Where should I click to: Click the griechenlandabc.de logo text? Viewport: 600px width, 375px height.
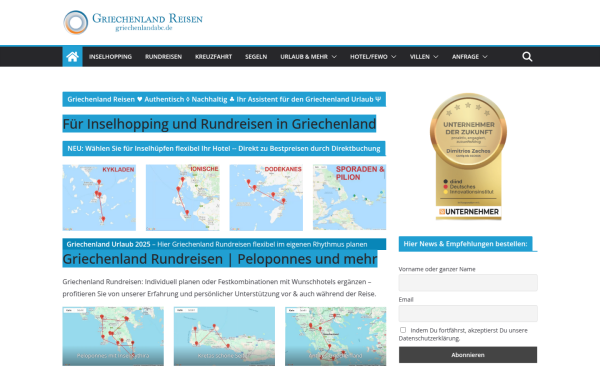144,28
